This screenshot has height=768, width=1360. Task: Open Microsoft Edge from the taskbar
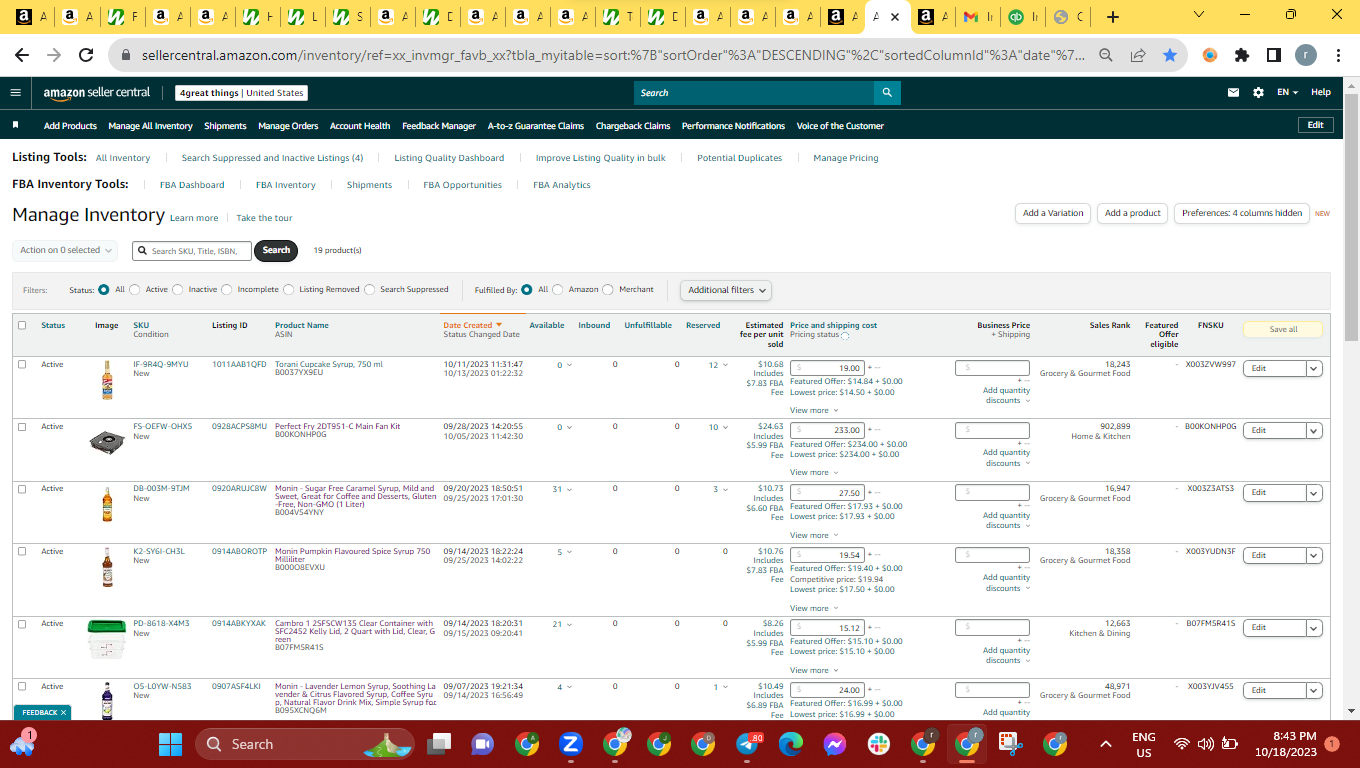click(791, 744)
